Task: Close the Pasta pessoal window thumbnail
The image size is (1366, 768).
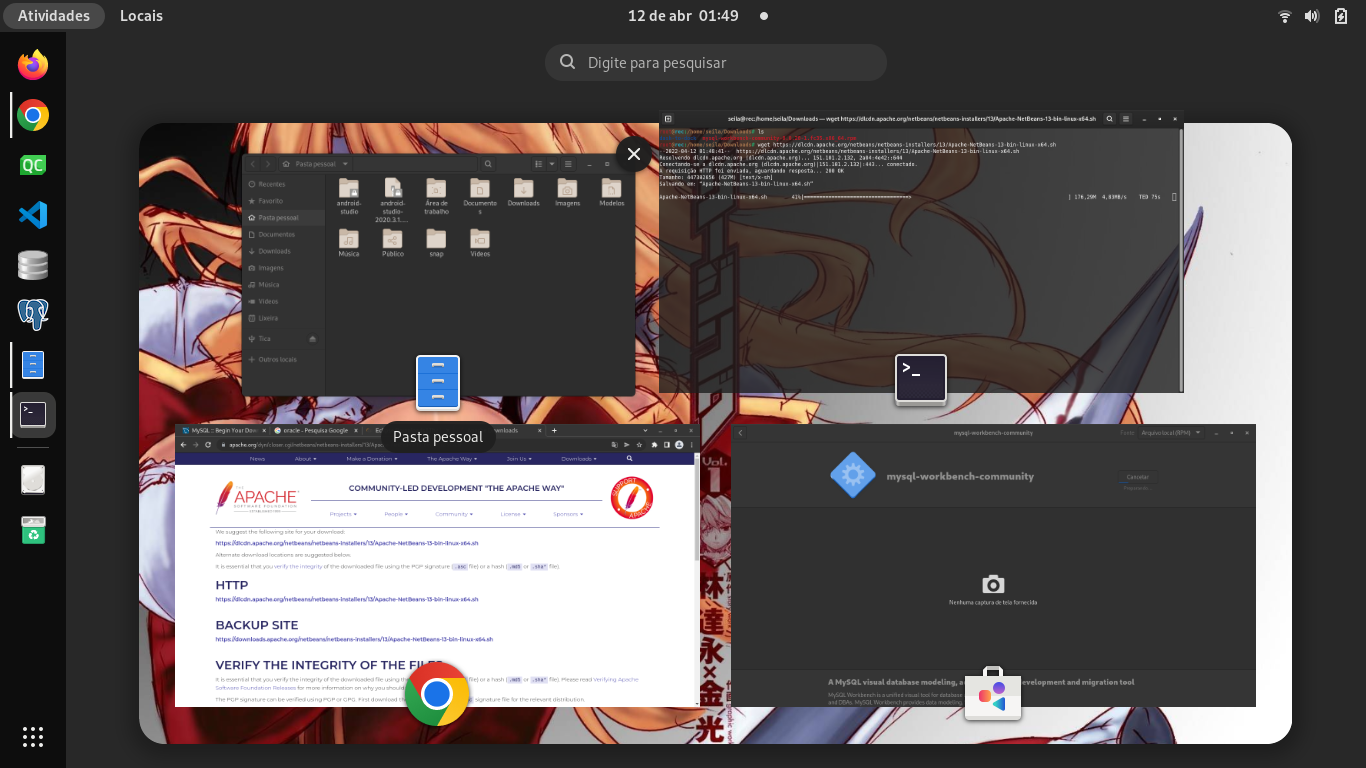Action: [634, 154]
